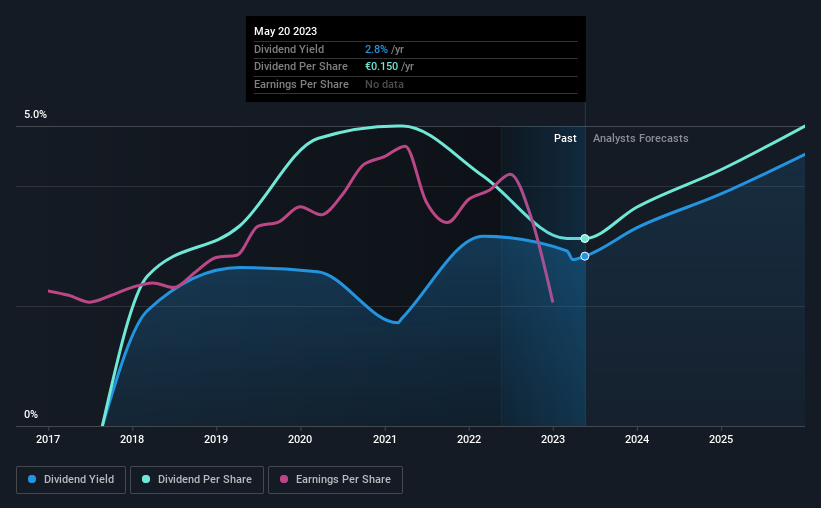The height and width of the screenshot is (508, 821).
Task: Click the 2019 x-axis label
Action: pos(216,439)
